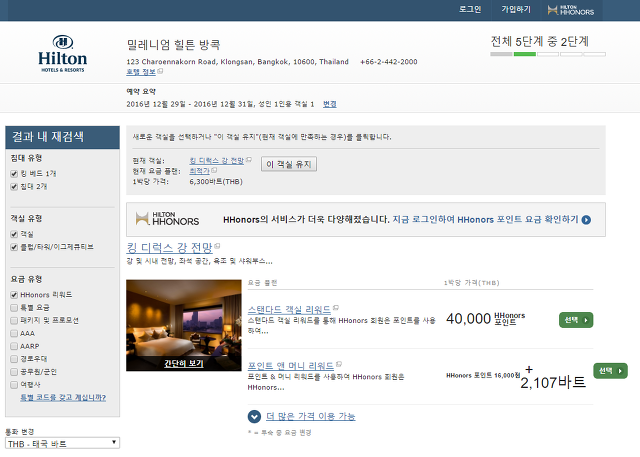Toggle the 킹 베드 1개 checkbox

(14, 174)
